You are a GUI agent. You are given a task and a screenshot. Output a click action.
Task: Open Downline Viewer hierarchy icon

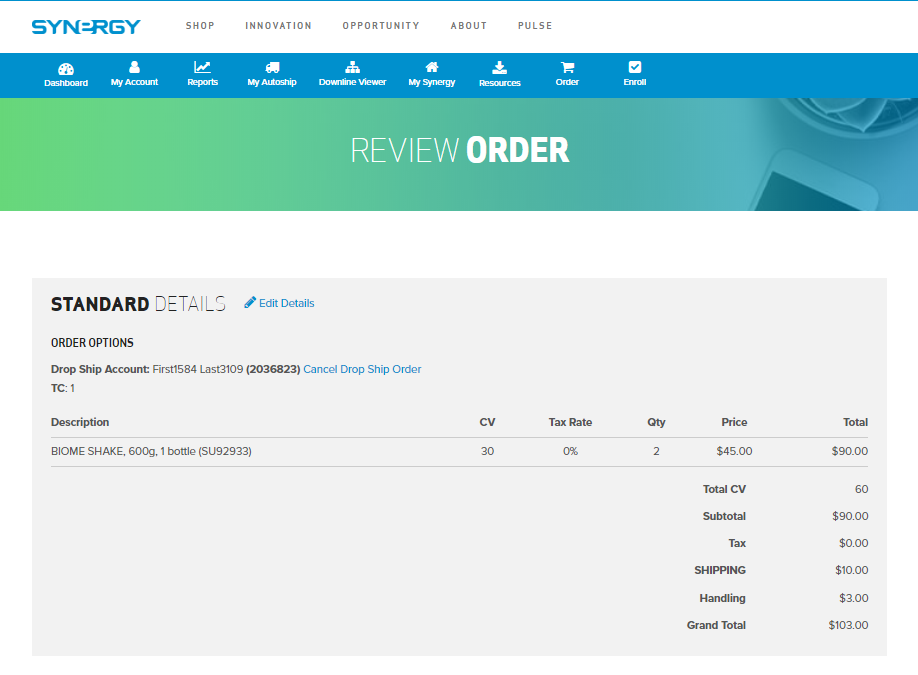(x=352, y=67)
